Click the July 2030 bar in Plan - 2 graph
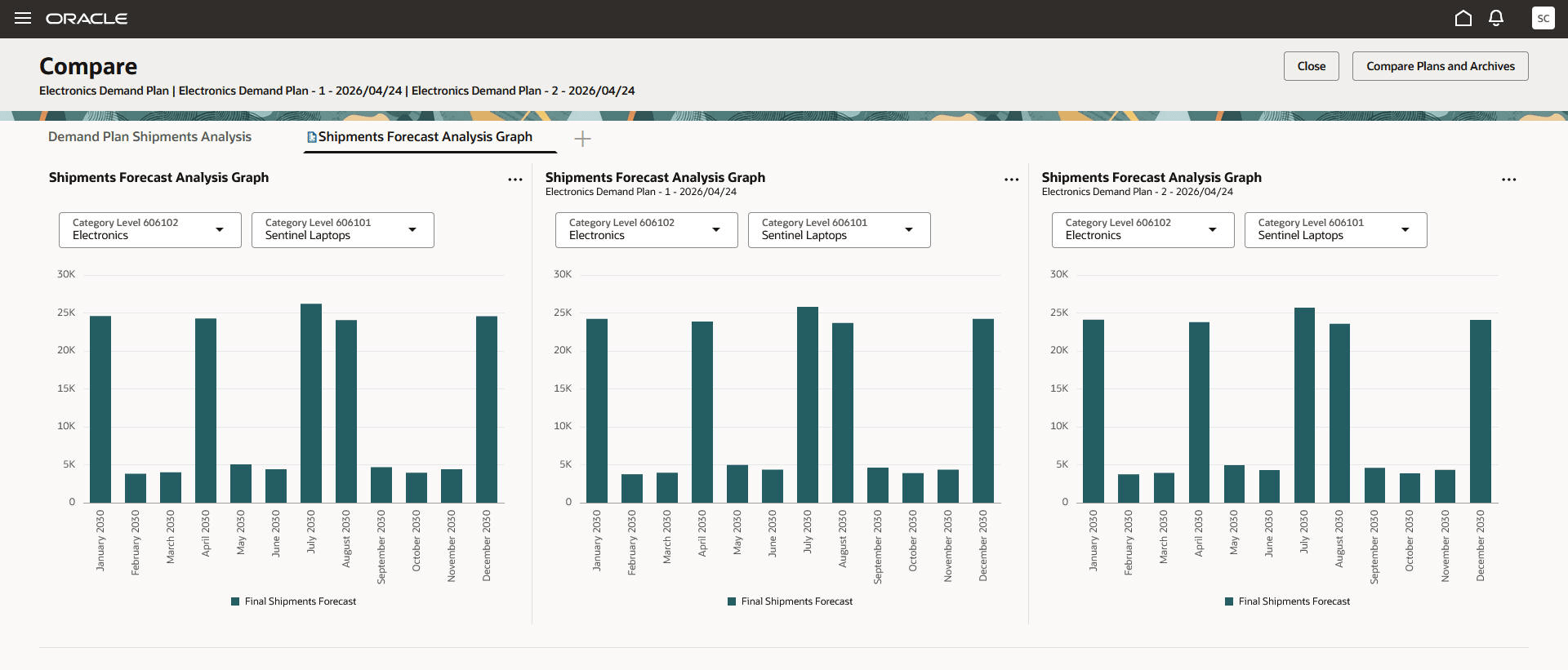This screenshot has width=1568, height=670. pyautogui.click(x=1304, y=405)
